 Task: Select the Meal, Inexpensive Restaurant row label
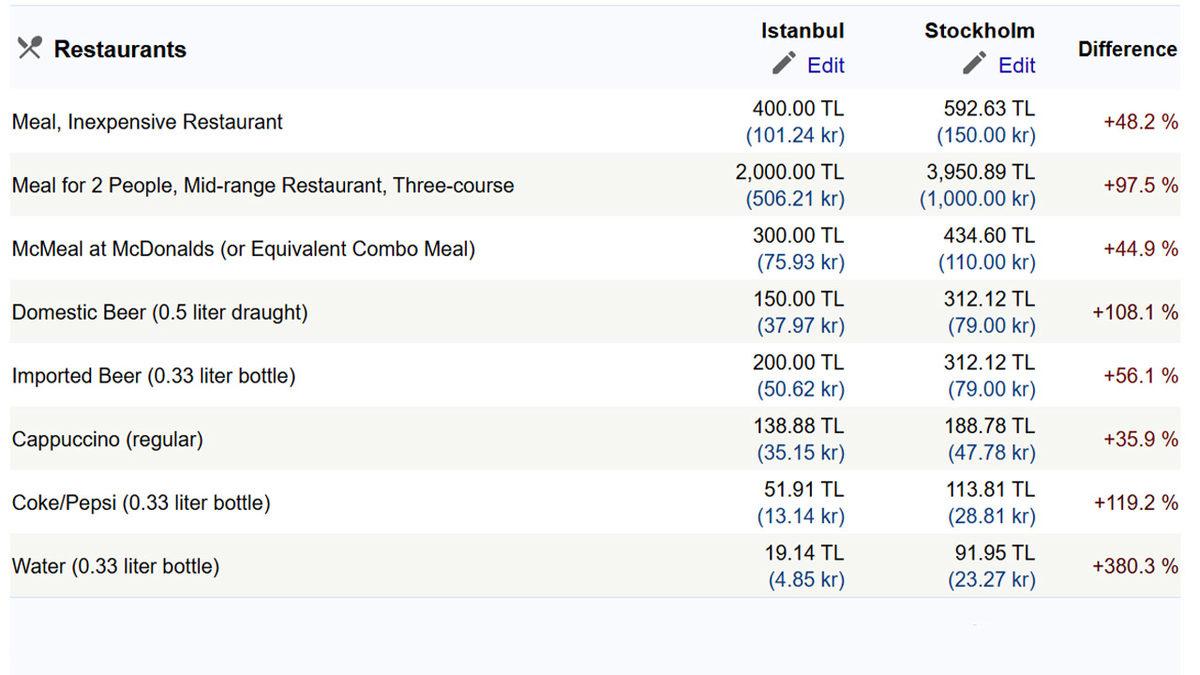[x=147, y=122]
